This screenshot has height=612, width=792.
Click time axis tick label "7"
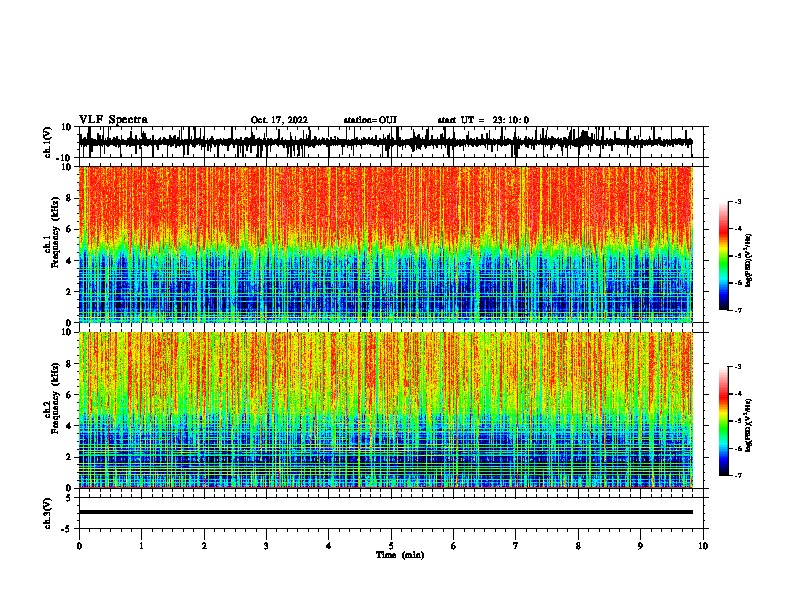click(x=516, y=546)
